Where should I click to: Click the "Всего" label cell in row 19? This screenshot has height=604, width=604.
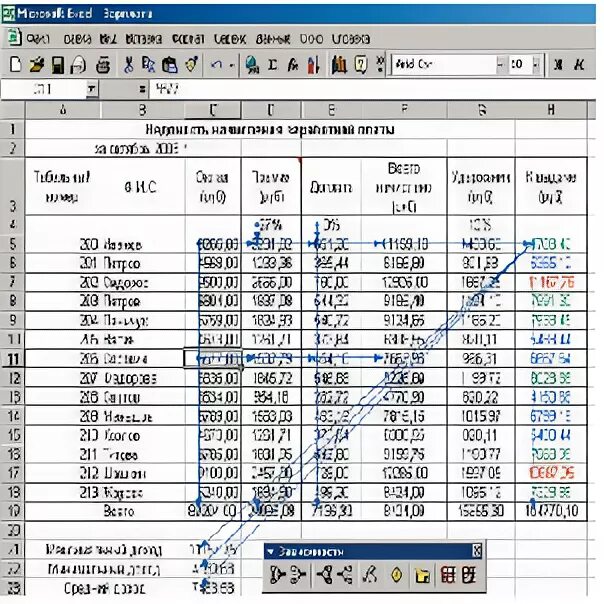click(119, 511)
